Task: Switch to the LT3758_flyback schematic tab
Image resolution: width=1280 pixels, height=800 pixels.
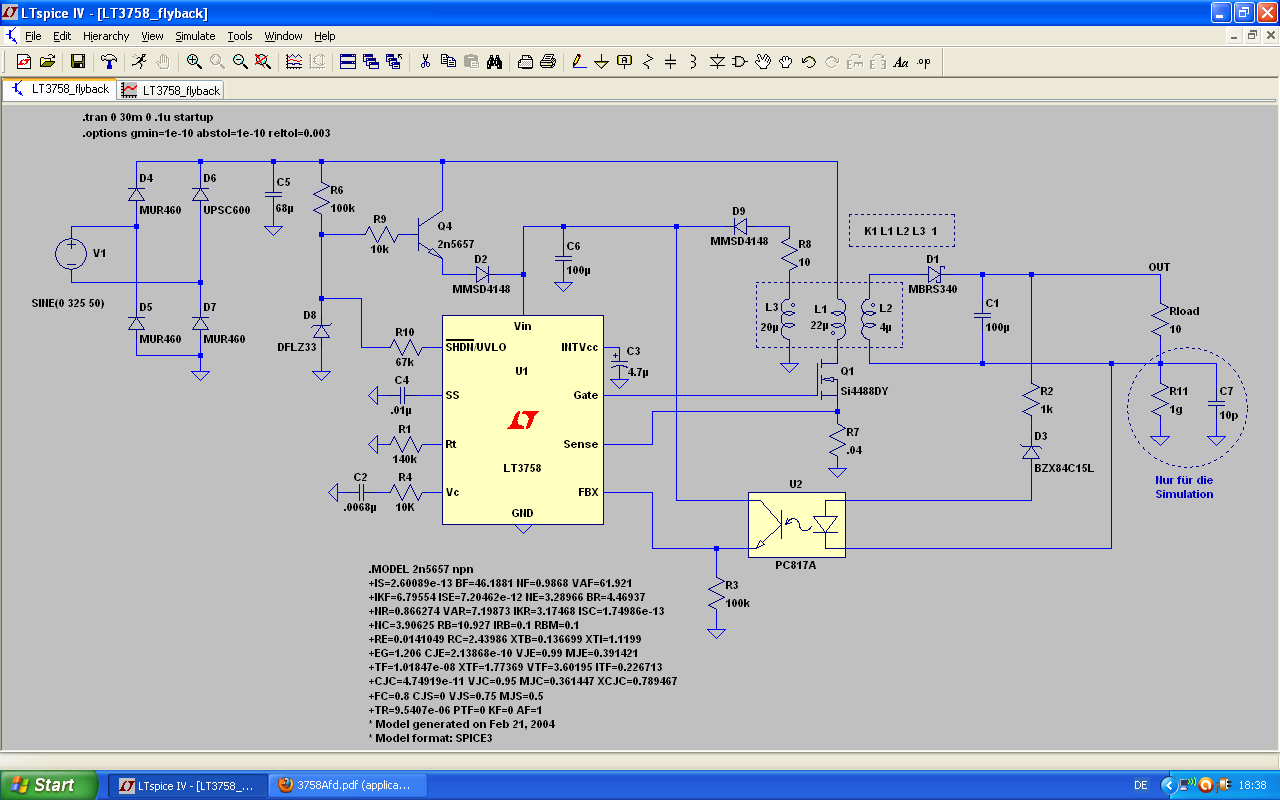Action: [x=59, y=89]
